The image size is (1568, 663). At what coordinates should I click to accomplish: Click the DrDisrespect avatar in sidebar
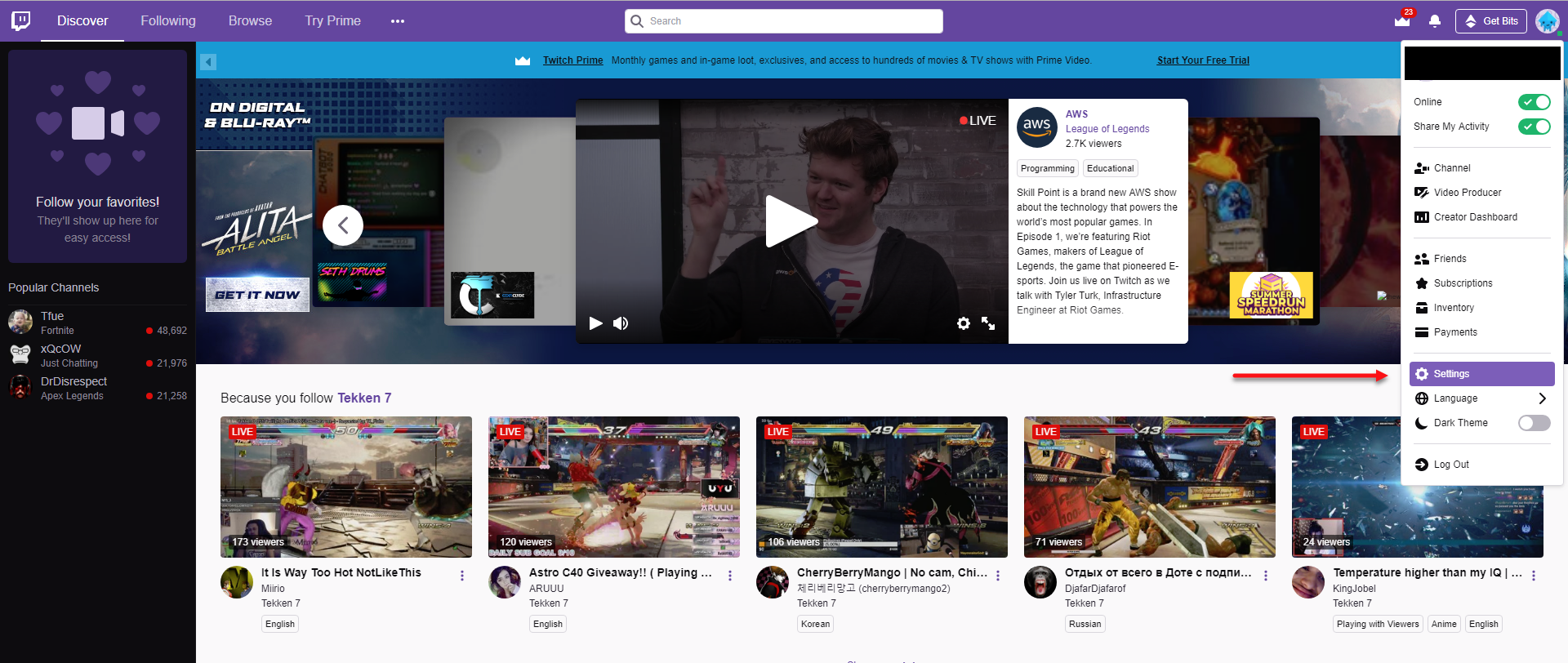pos(20,387)
